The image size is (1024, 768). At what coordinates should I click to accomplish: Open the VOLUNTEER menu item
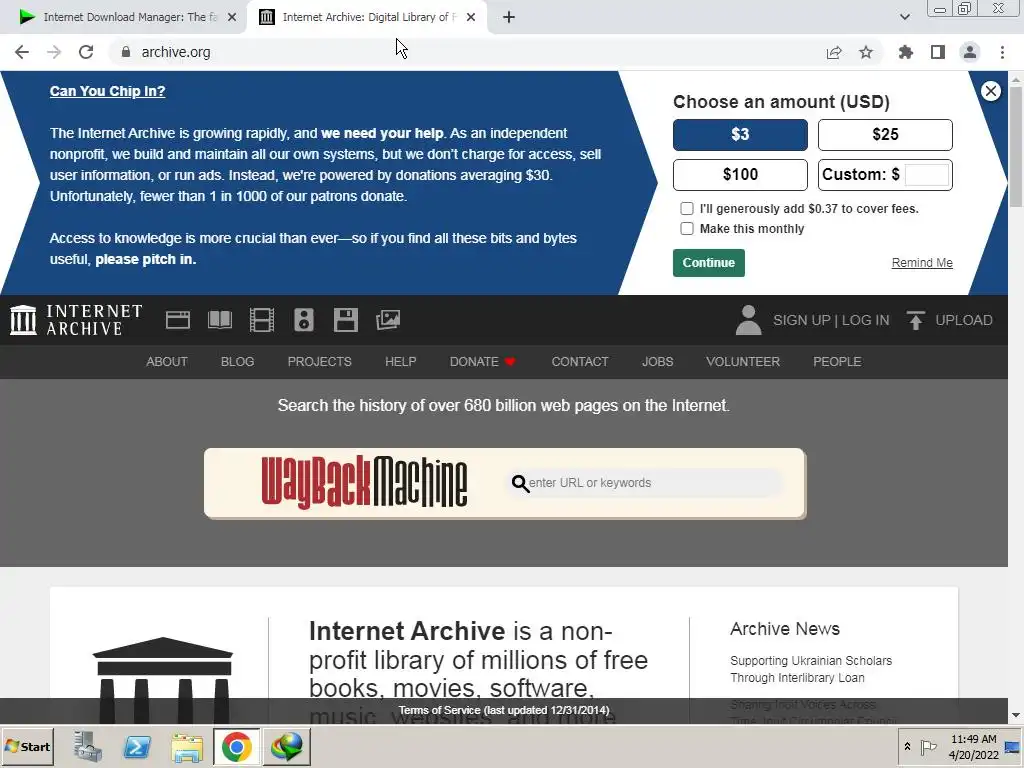point(743,362)
